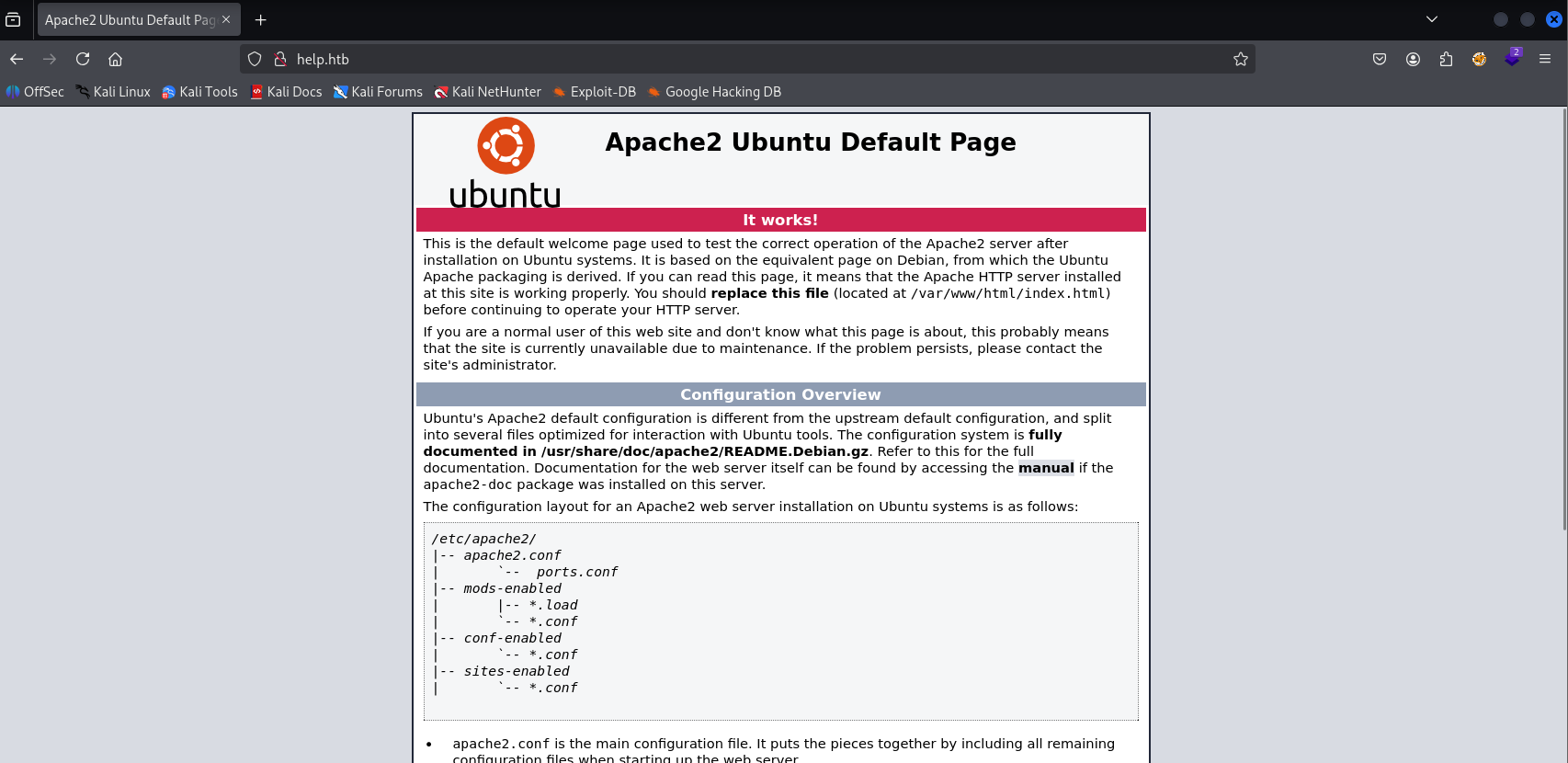Screen dimensions: 1568x763
Task: Click the sites-enabled tree entry
Action: coord(517,671)
